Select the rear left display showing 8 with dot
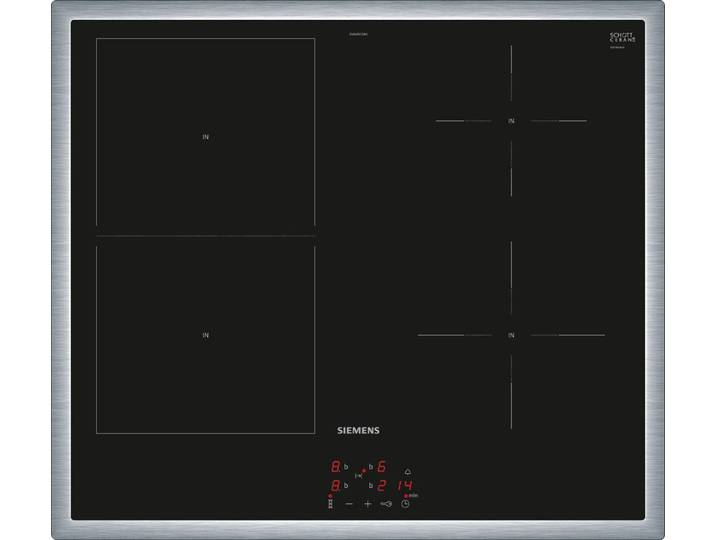 point(336,467)
